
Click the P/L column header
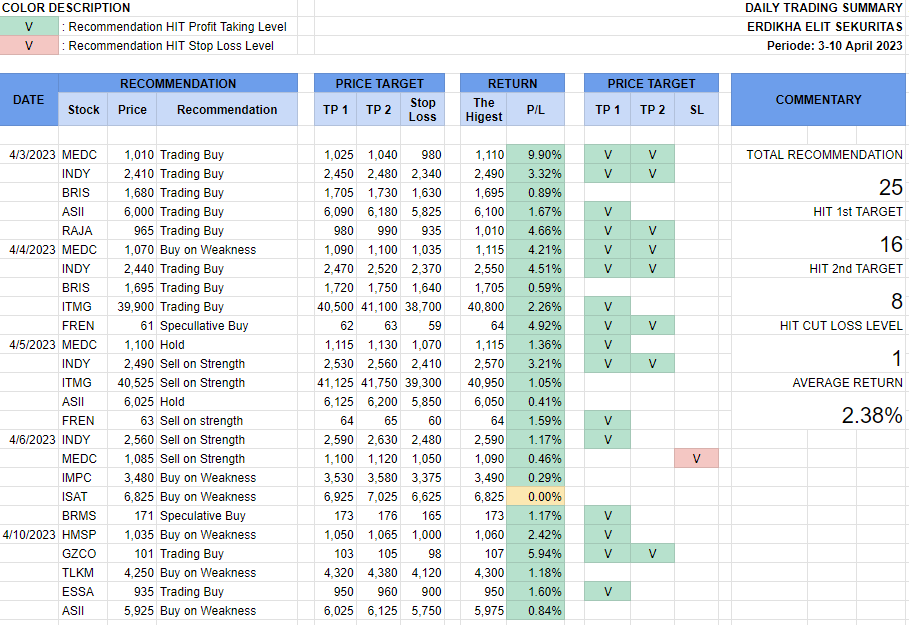pos(535,110)
